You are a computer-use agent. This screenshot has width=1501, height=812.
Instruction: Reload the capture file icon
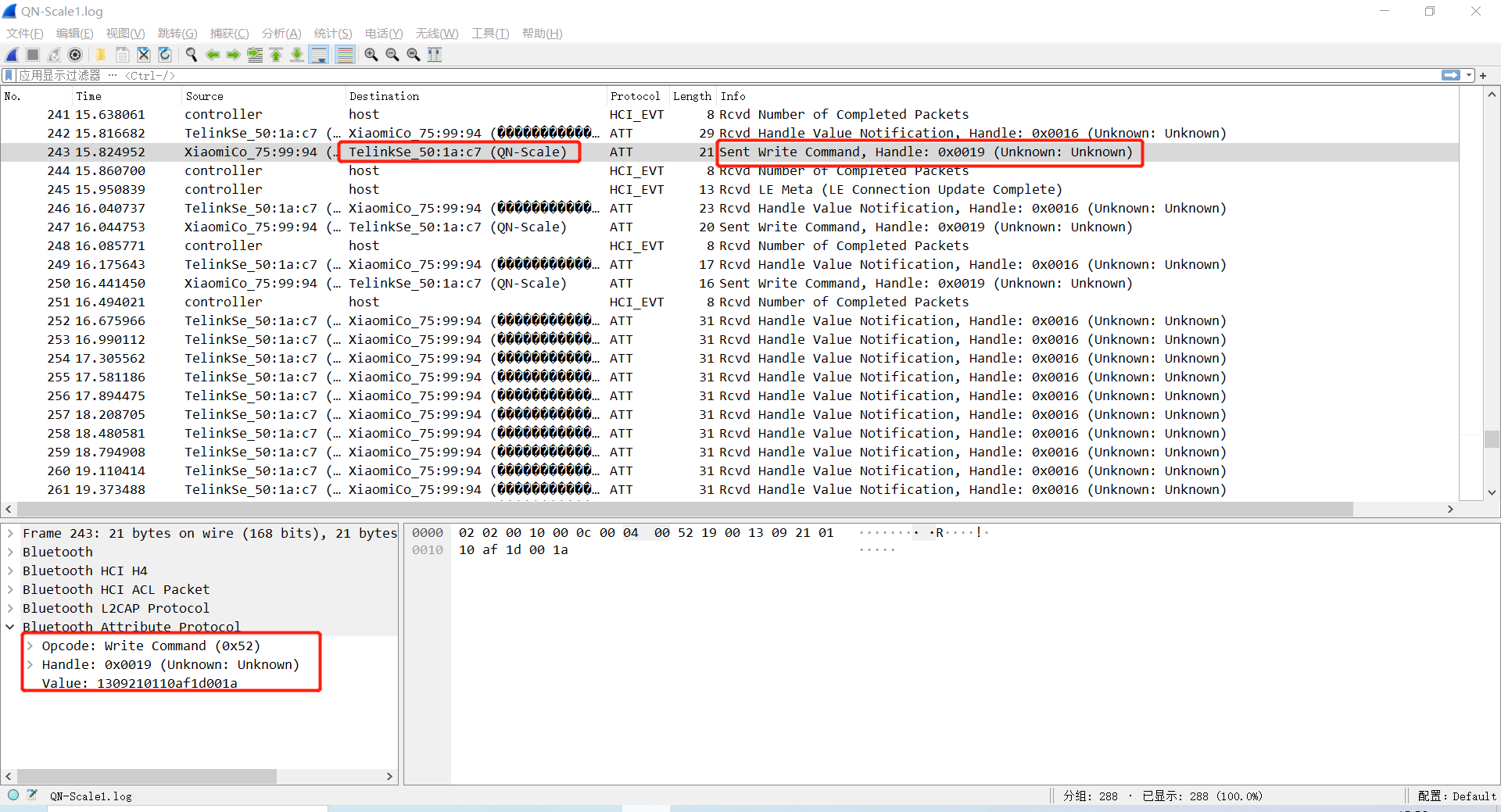[x=165, y=55]
